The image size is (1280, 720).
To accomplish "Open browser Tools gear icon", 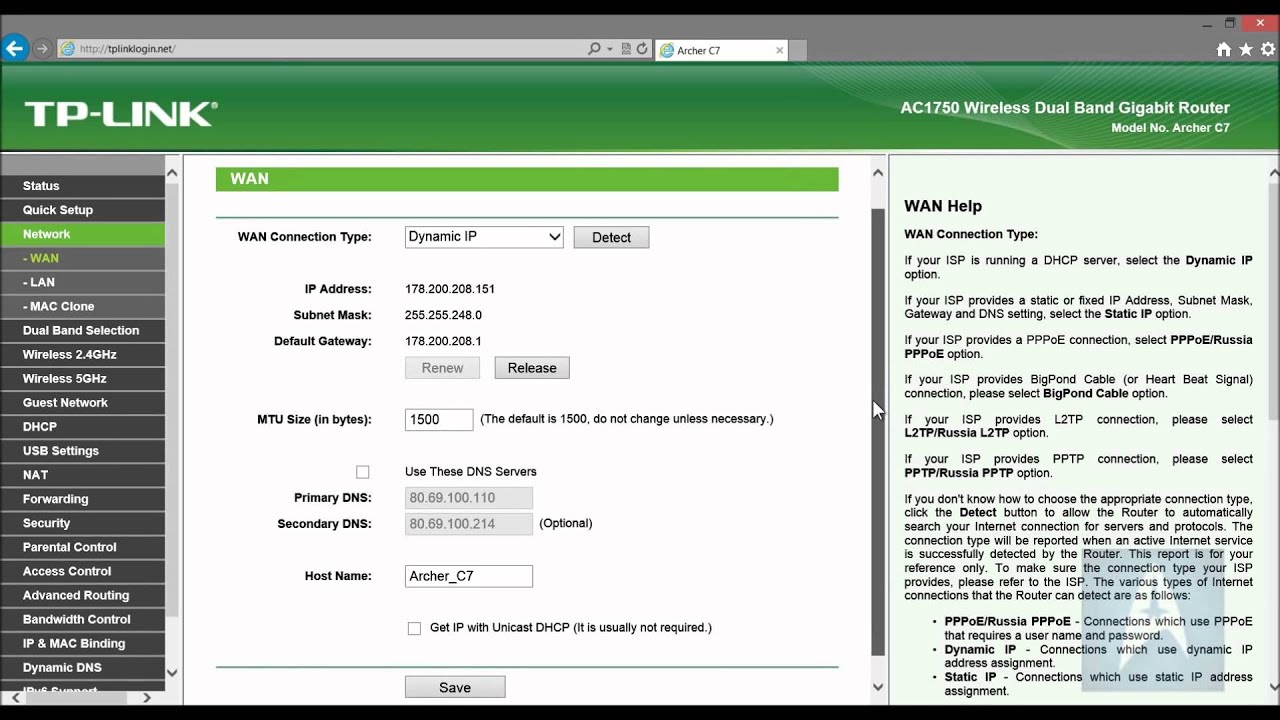I will [x=1268, y=49].
